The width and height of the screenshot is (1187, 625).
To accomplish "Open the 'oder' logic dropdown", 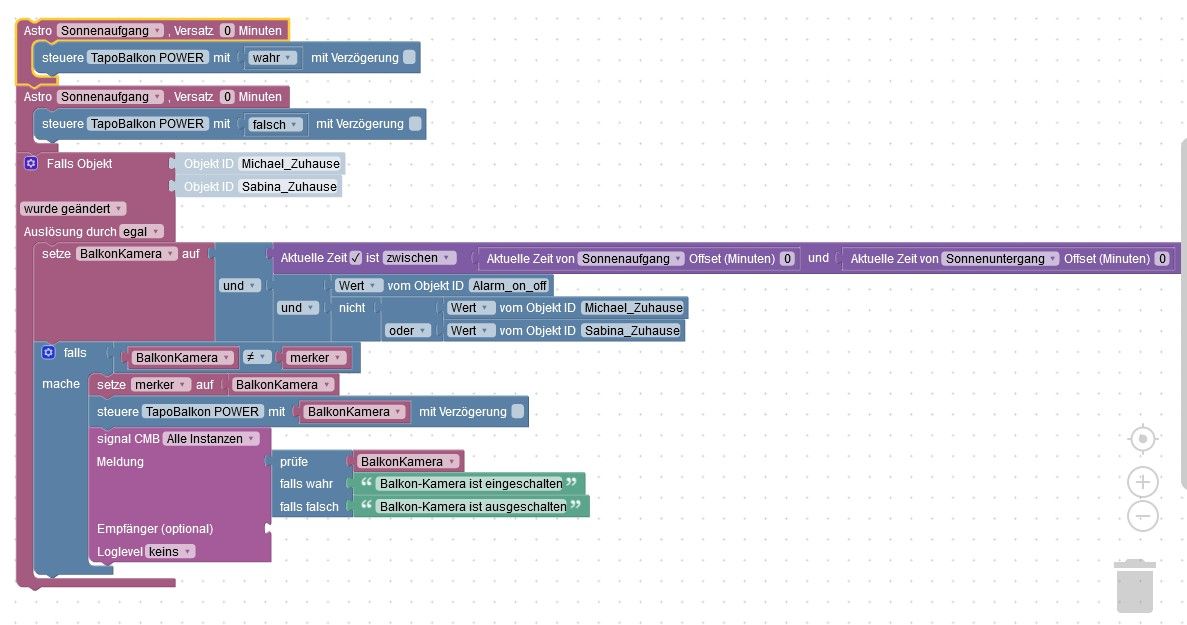I will [x=409, y=331].
